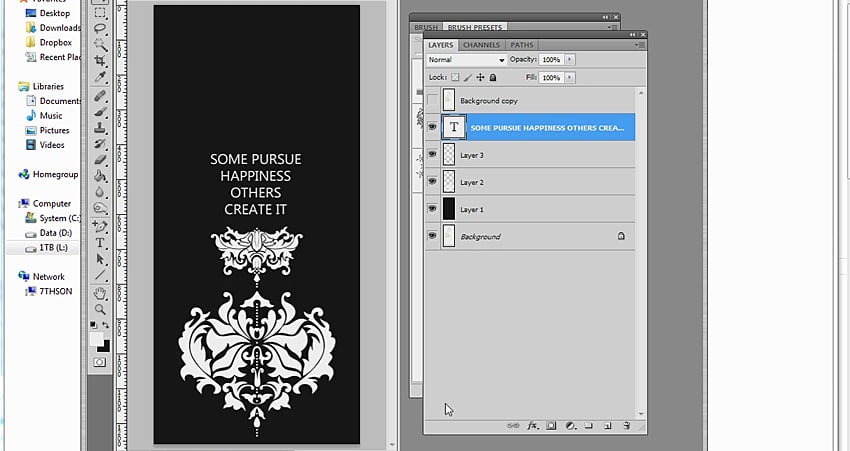Viewport: 850px width, 451px height.
Task: Click the Fill 100% field
Action: pos(552,78)
